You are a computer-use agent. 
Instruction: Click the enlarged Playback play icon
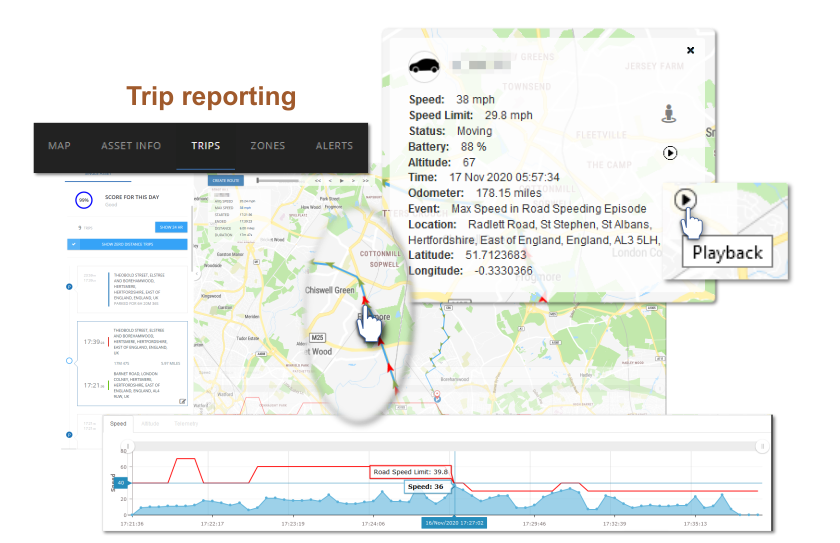(x=685, y=200)
